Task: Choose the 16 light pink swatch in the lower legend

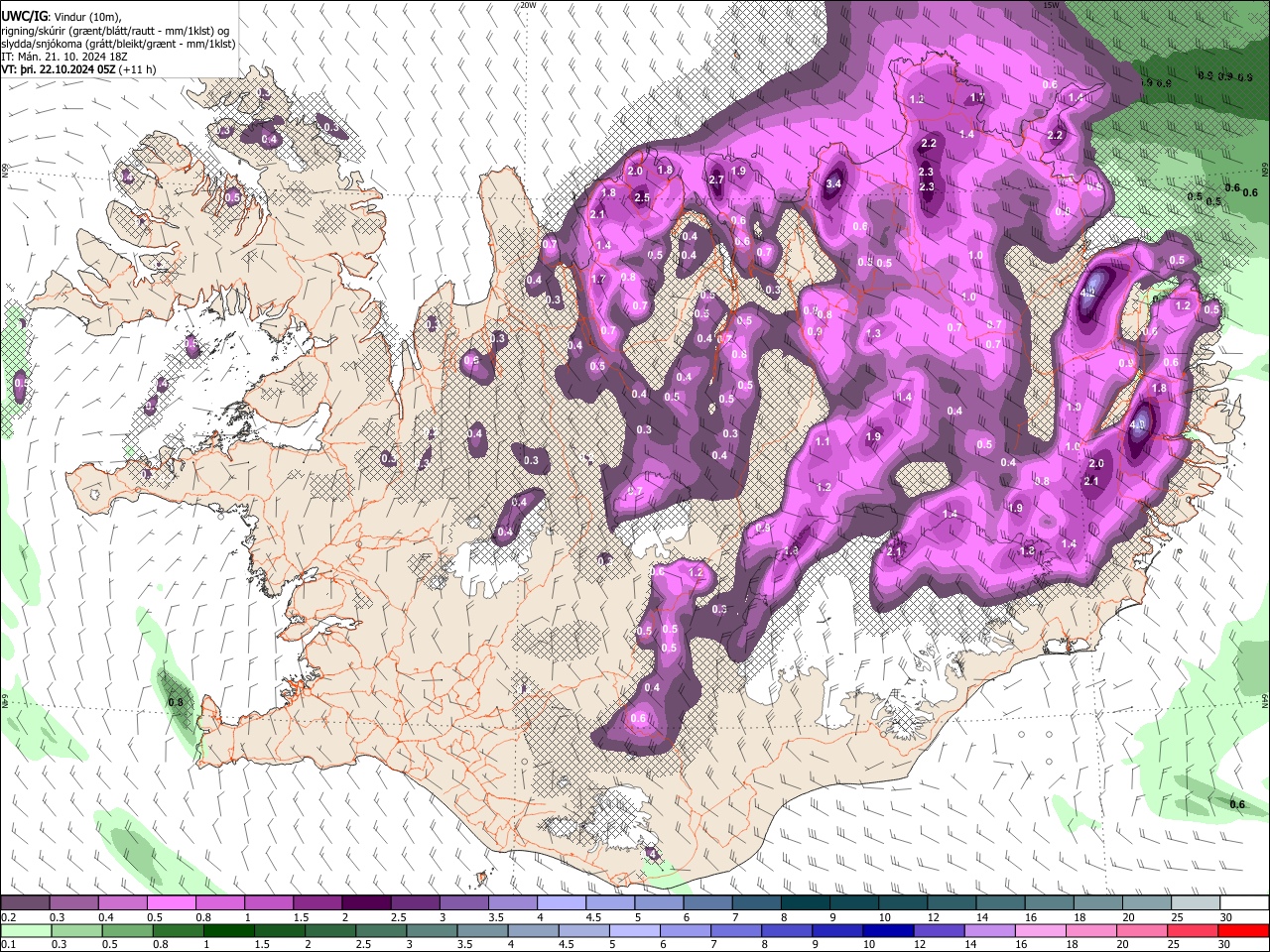Action: click(1043, 930)
